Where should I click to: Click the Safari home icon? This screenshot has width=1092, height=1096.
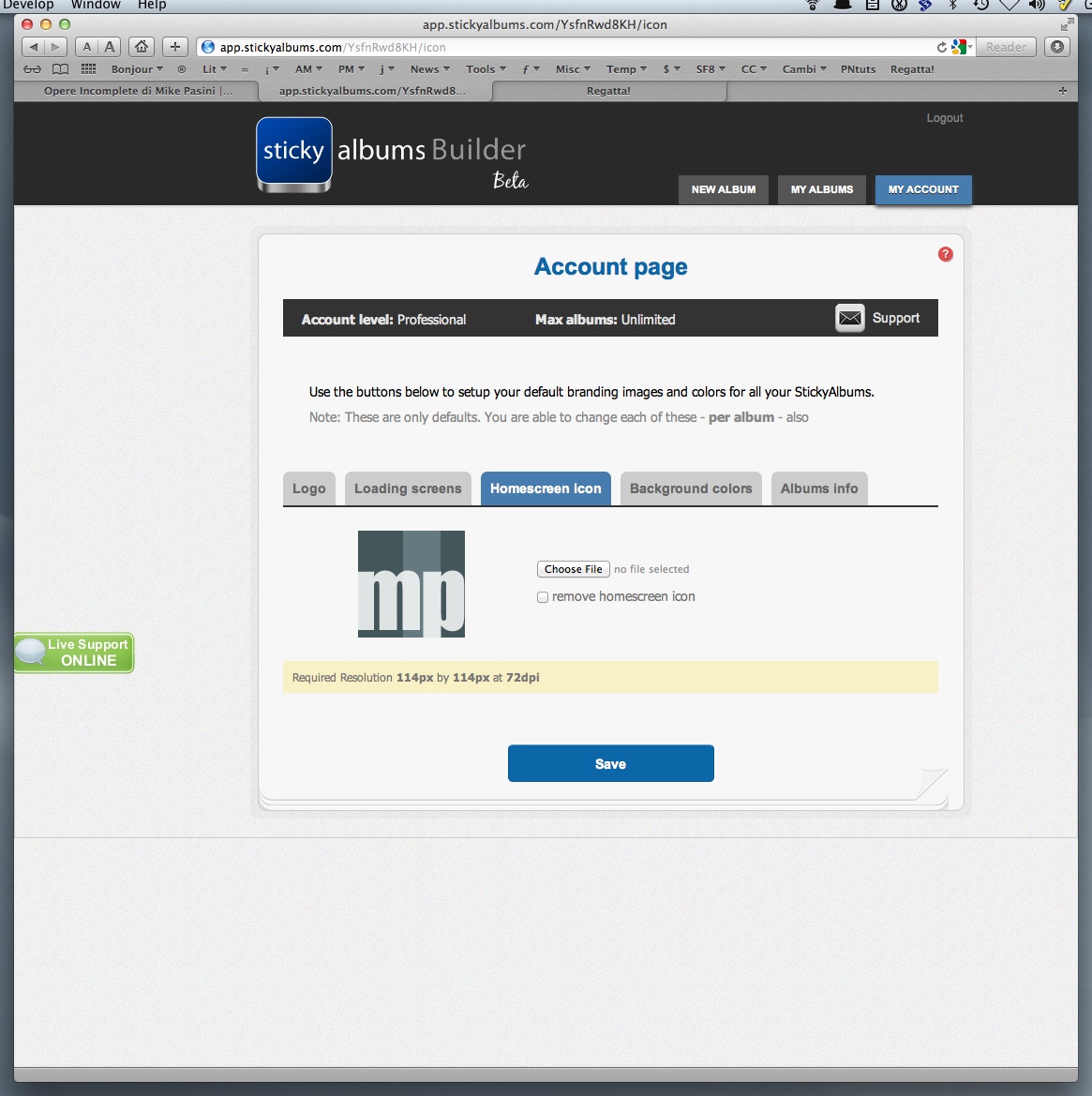(x=142, y=47)
